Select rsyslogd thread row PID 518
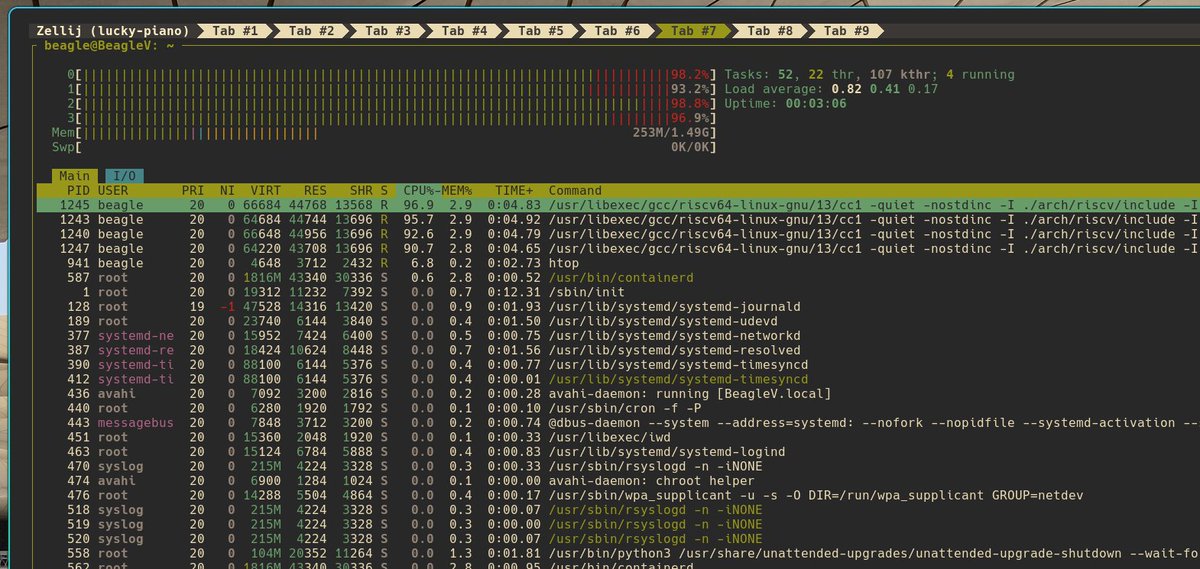The height and width of the screenshot is (569, 1200). tap(618, 509)
